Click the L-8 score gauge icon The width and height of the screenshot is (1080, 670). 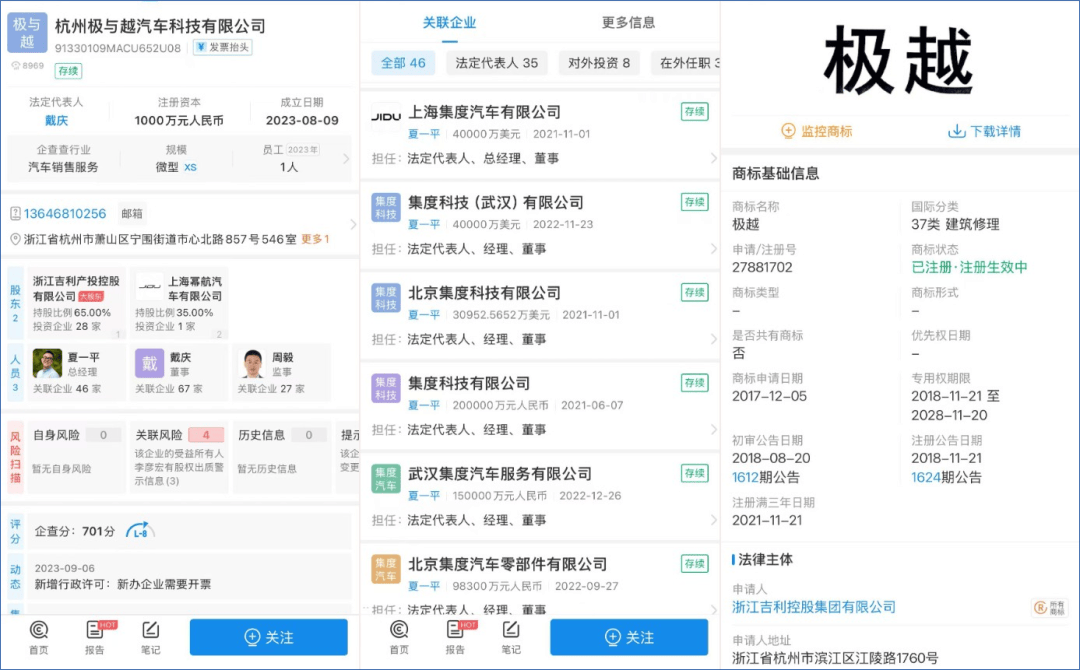(140, 531)
